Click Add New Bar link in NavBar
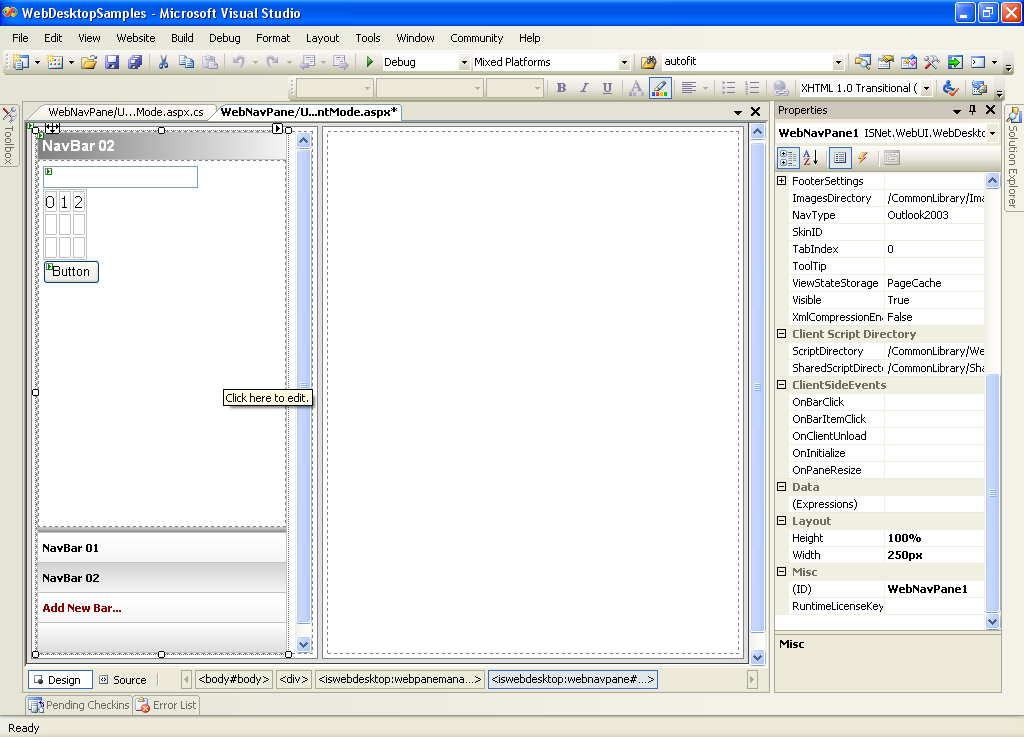 point(82,608)
